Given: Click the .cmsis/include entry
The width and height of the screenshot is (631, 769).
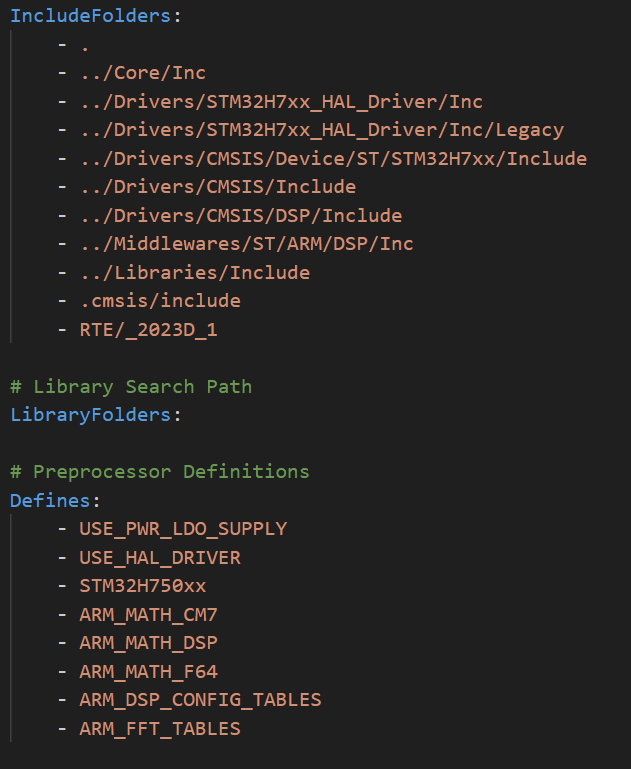Looking at the screenshot, I should tap(160, 300).
